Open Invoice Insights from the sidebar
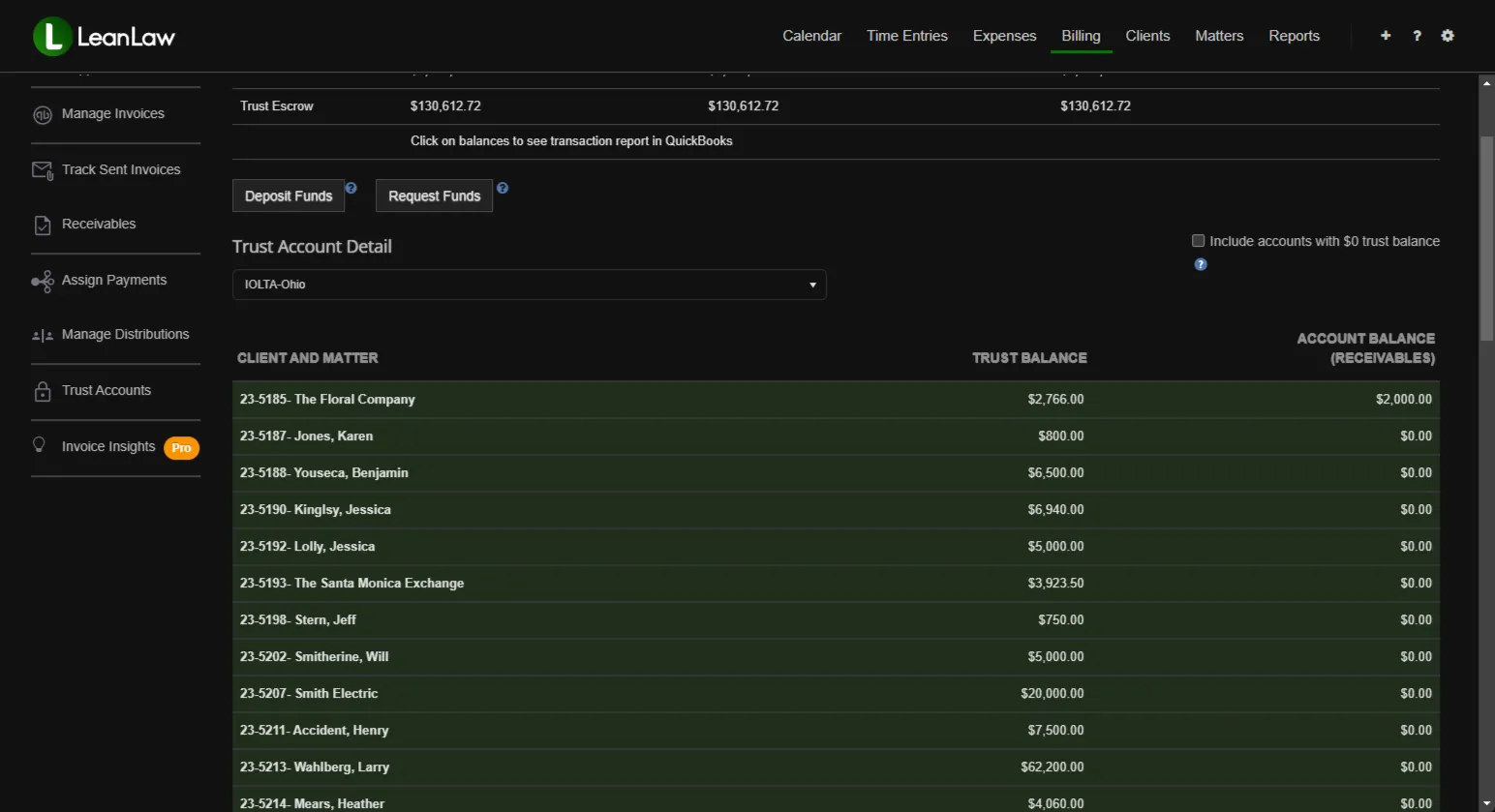The image size is (1495, 812). coord(108,447)
